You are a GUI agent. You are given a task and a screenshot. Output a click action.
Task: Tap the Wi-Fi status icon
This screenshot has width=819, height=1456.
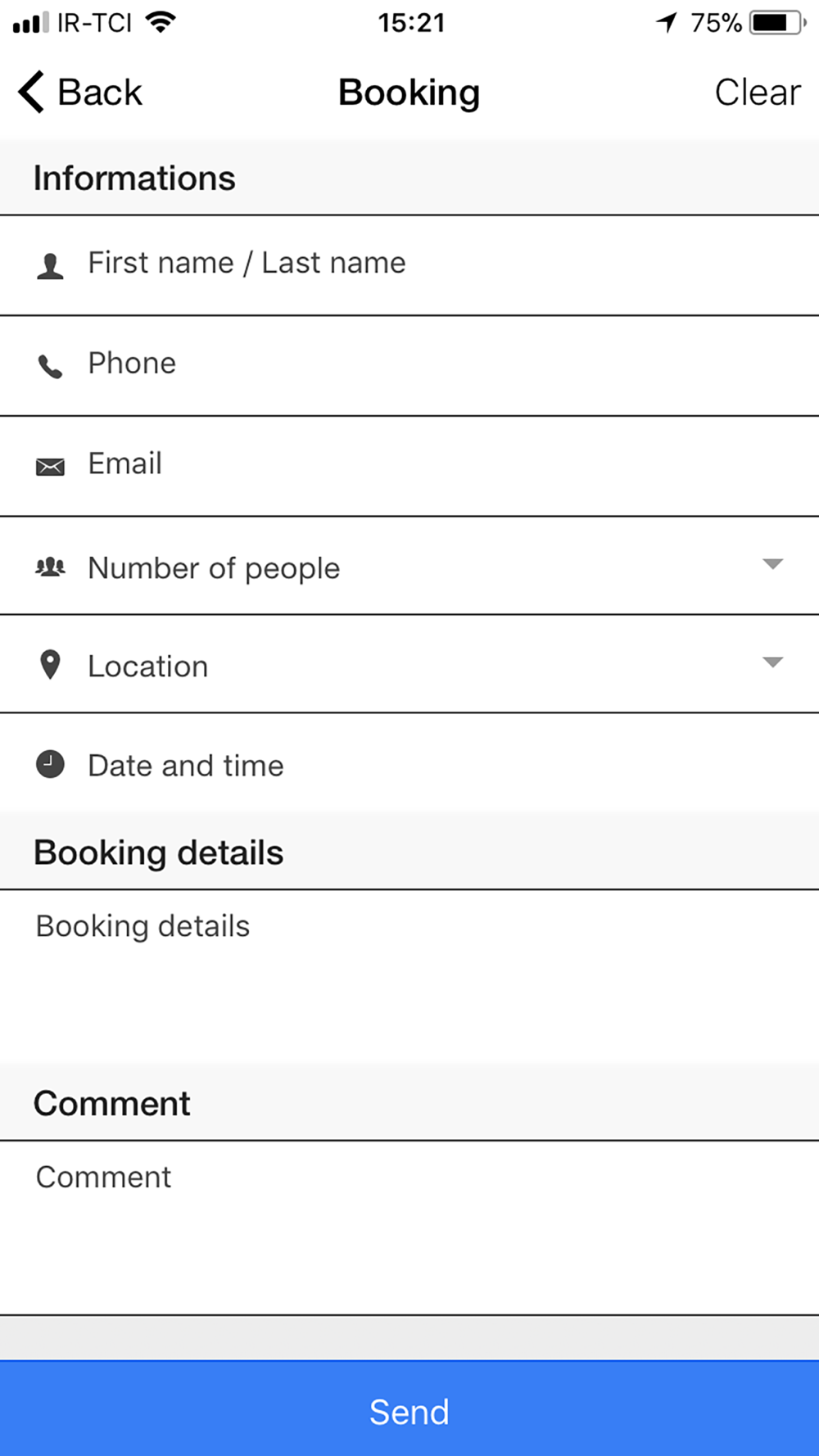pyautogui.click(x=161, y=22)
